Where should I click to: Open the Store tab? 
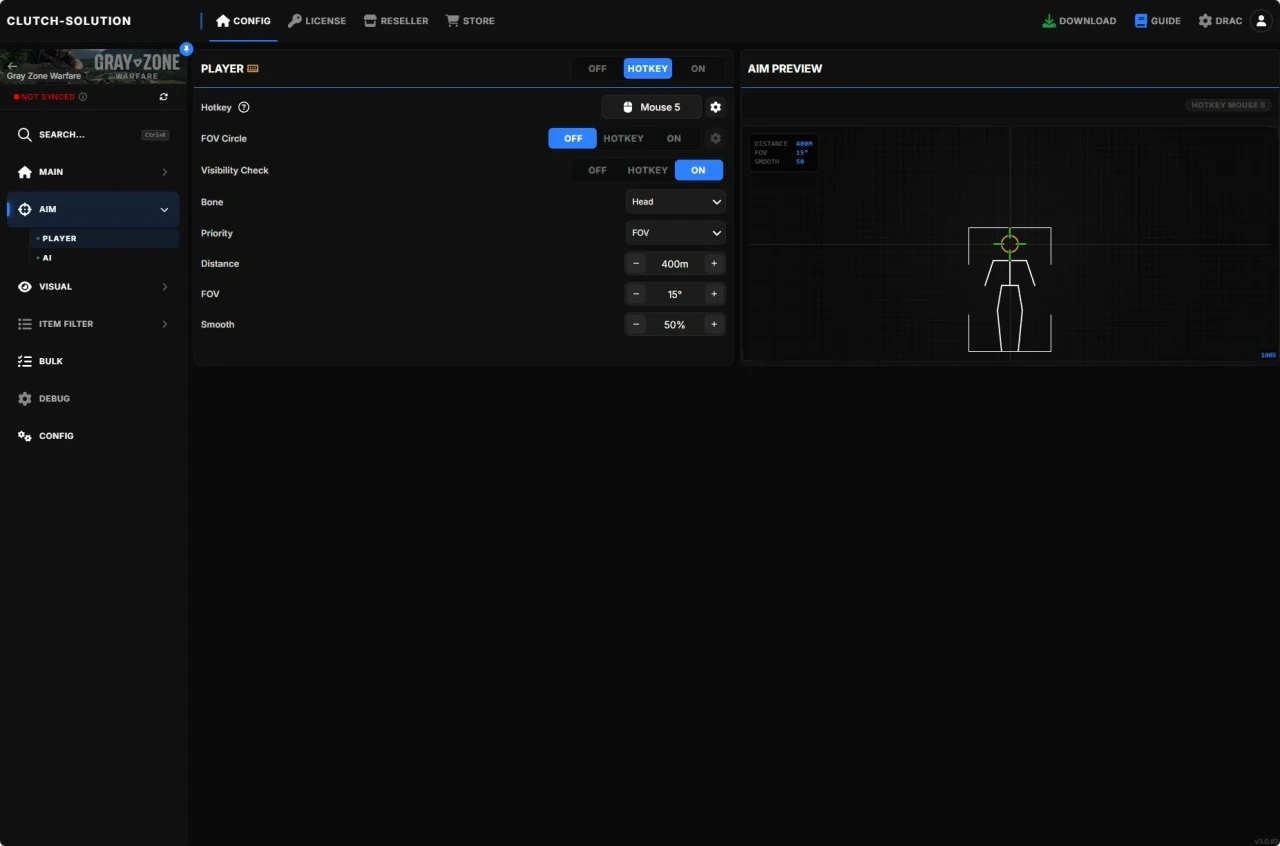coord(470,21)
